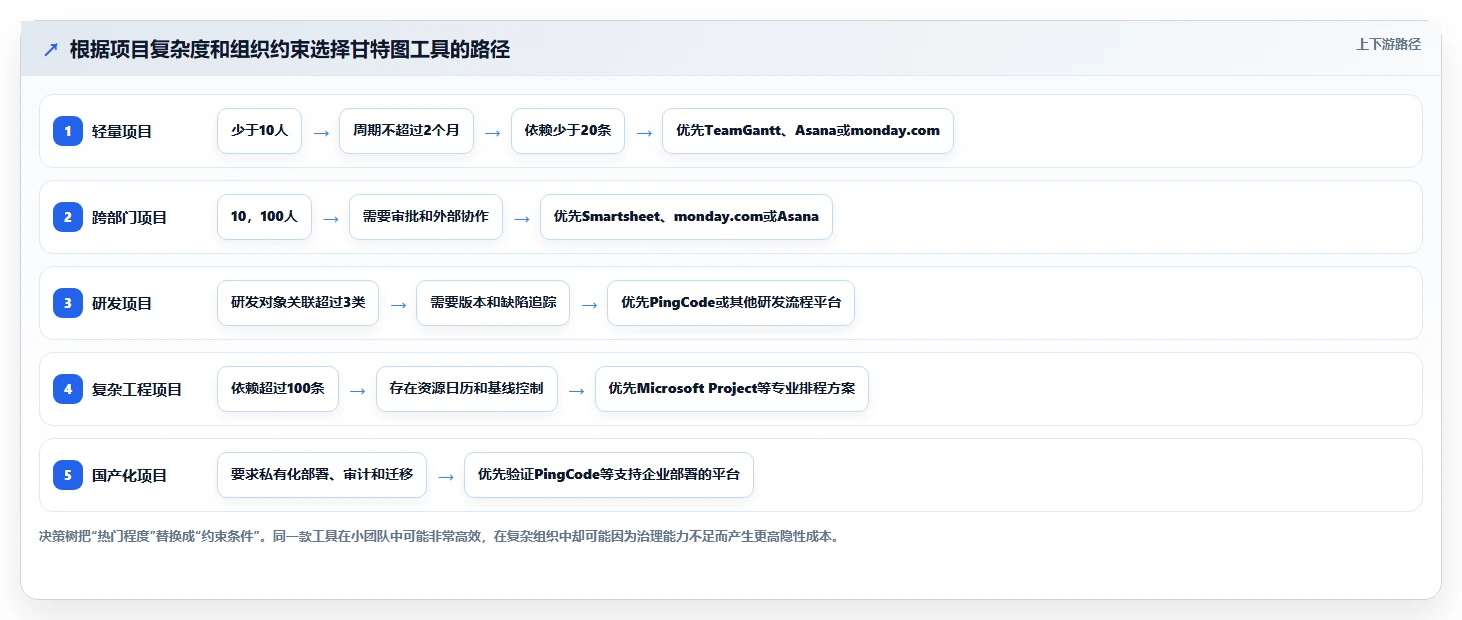Click the 存在资源日历和基线控制 chip

coord(467,389)
